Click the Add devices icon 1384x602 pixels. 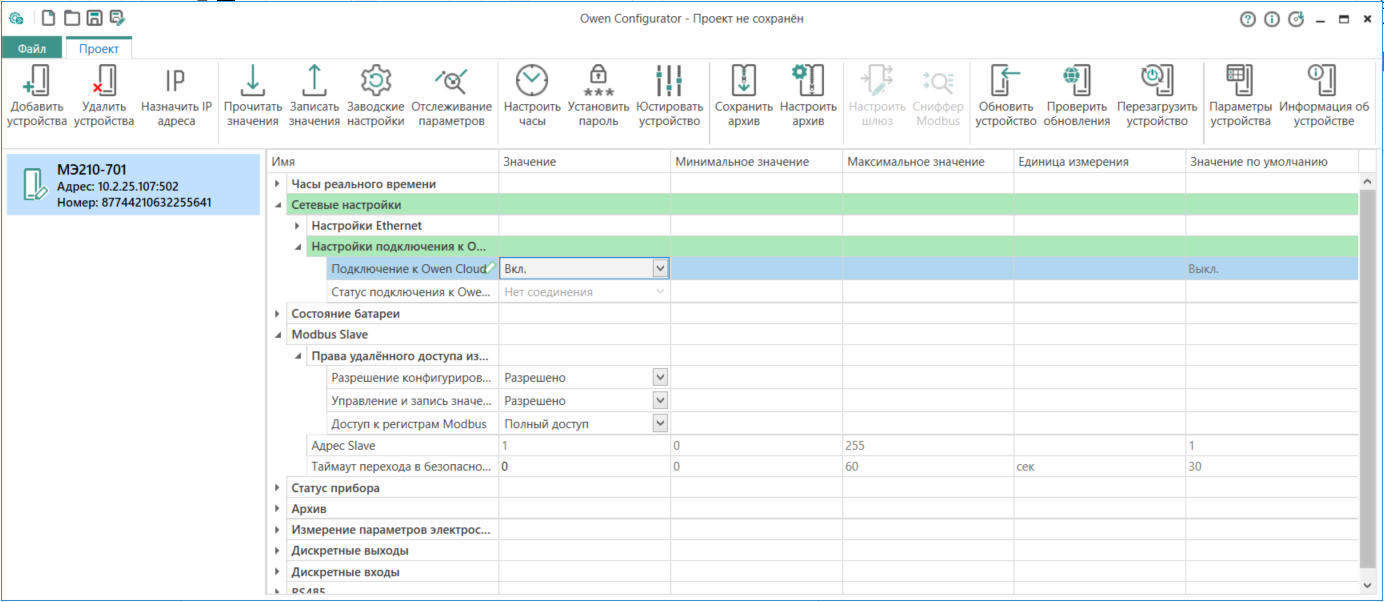pyautogui.click(x=36, y=81)
